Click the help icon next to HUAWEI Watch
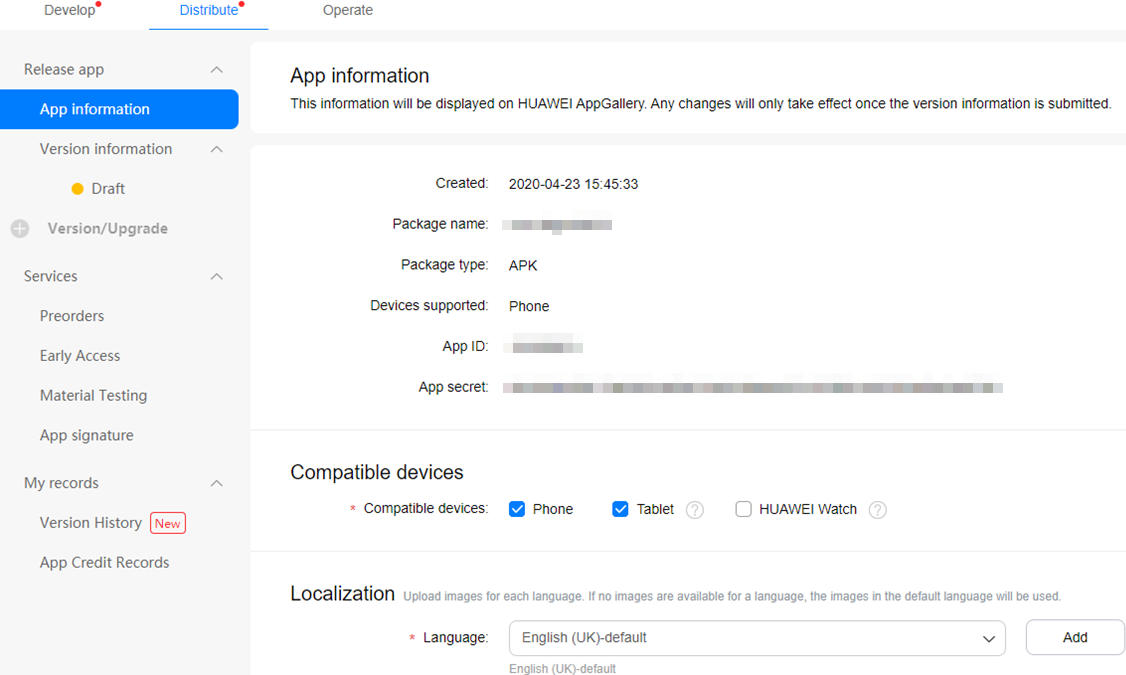Screen dimensions: 1126x675 [877, 510]
